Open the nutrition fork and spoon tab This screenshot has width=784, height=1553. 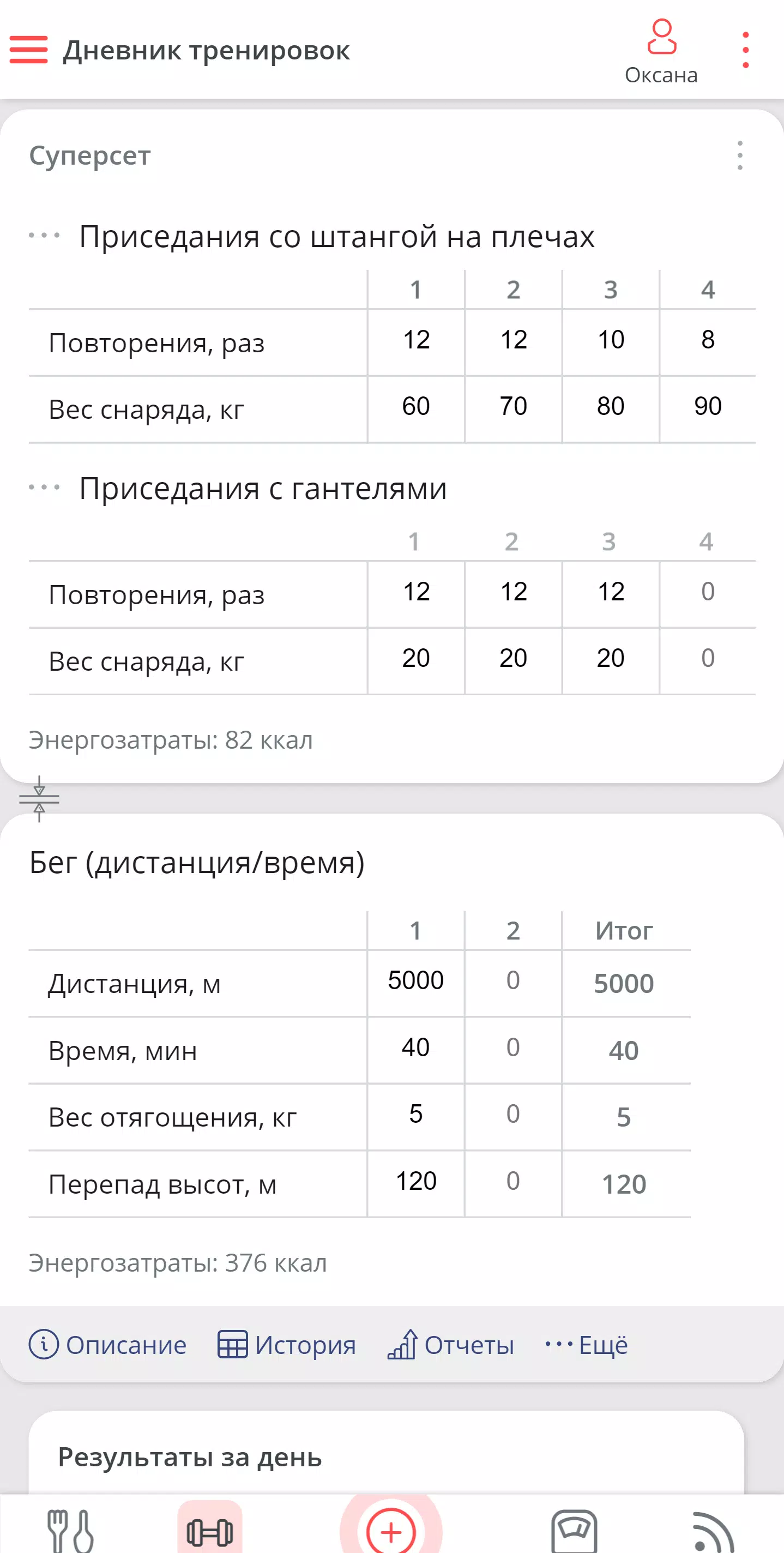[x=70, y=1530]
